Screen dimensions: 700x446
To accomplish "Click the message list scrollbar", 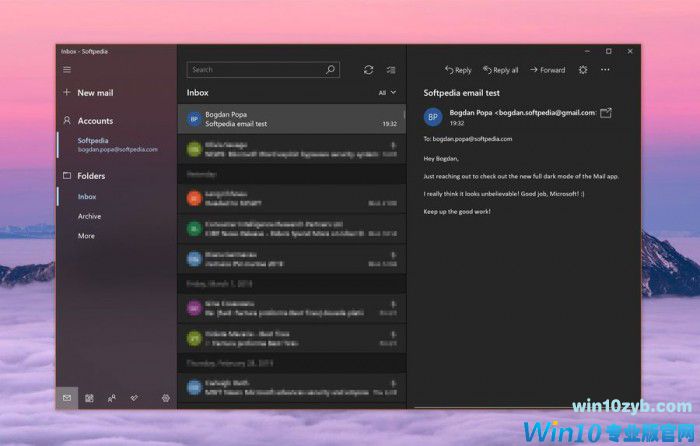I will click(404, 114).
